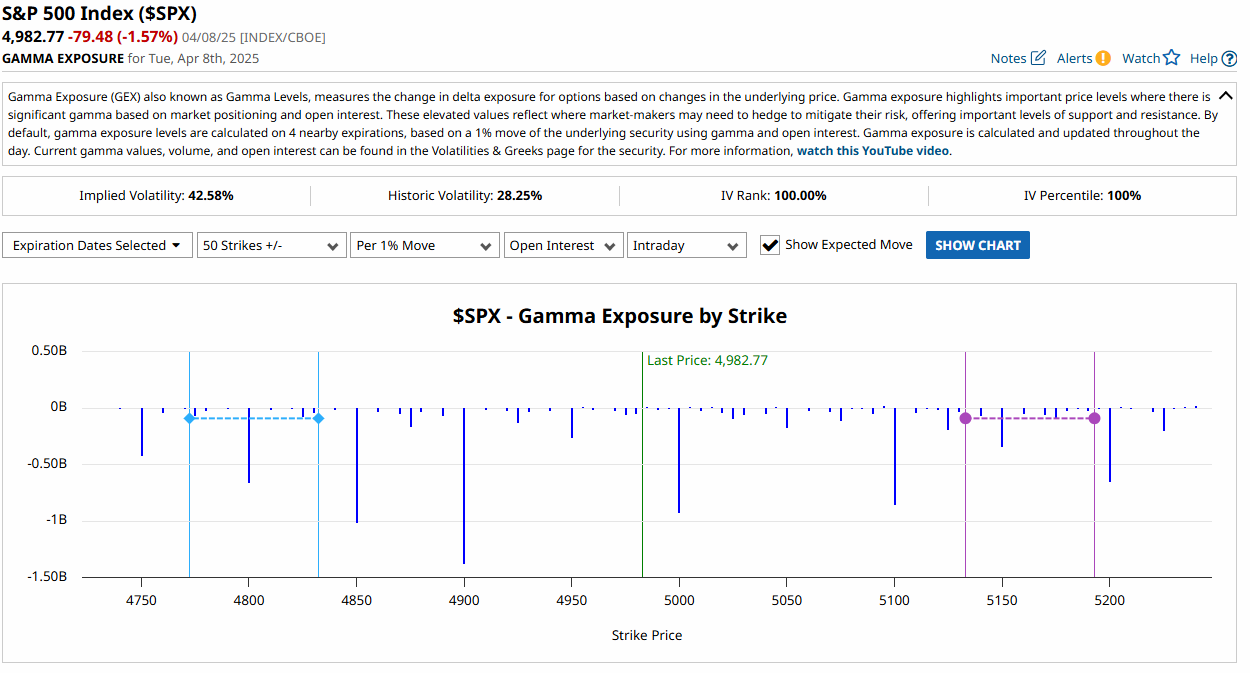1250x673 pixels.
Task: Toggle the Show Expected Move checkbox
Action: 770,245
